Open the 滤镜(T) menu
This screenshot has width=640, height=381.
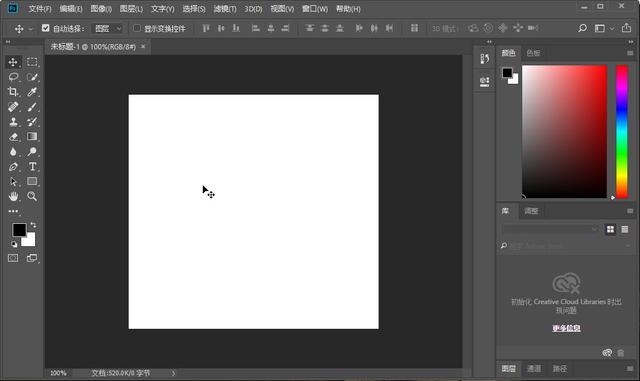tap(225, 9)
